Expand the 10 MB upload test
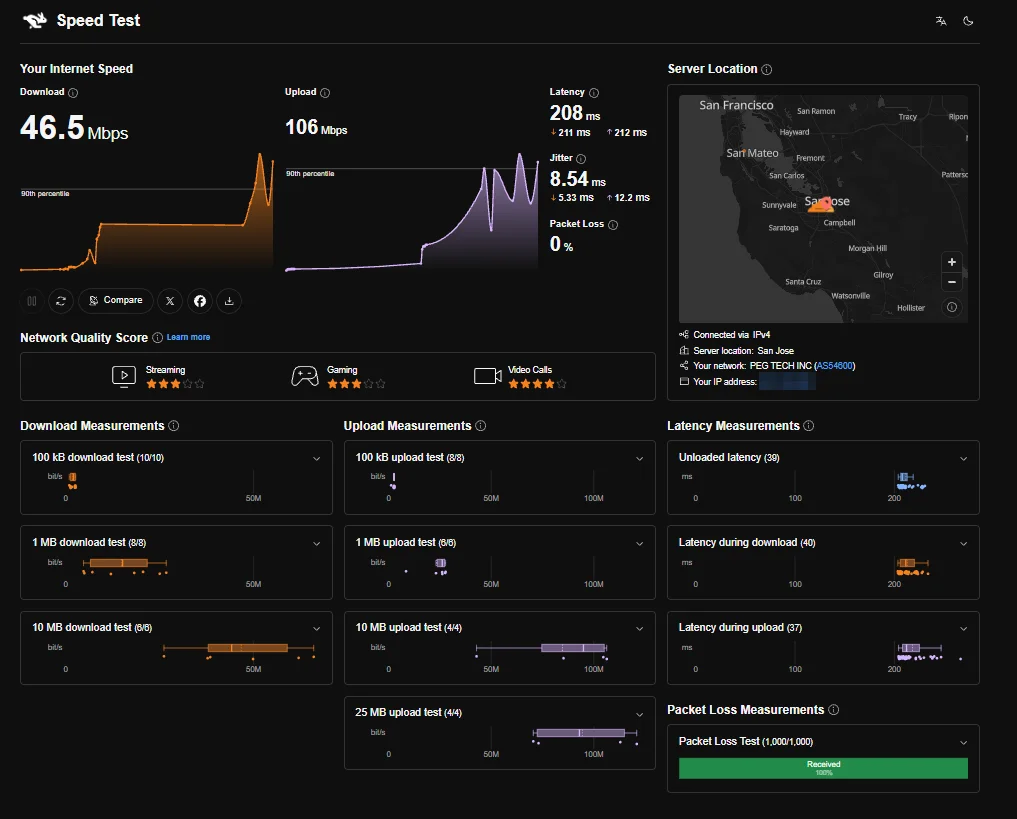The image size is (1017, 819). [640, 628]
